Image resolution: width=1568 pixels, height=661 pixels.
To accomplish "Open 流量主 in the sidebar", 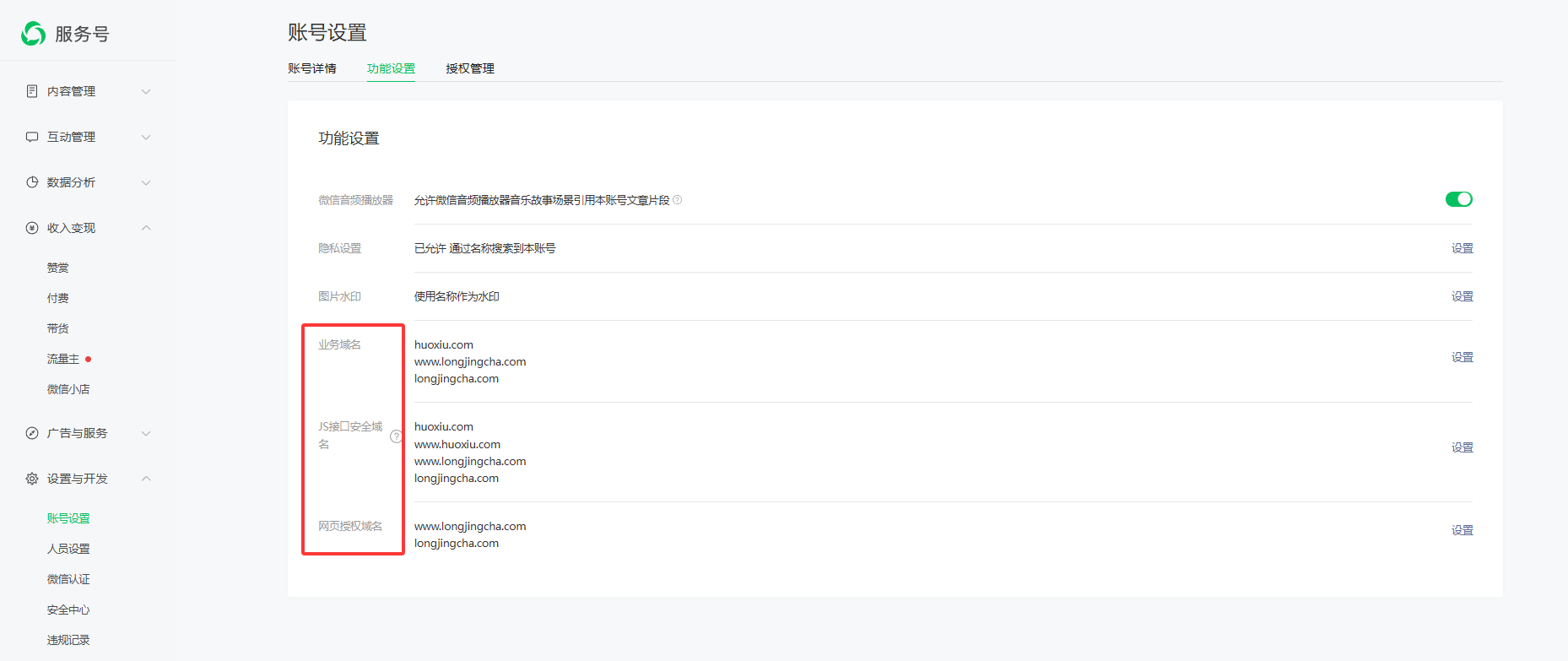I will pyautogui.click(x=63, y=359).
